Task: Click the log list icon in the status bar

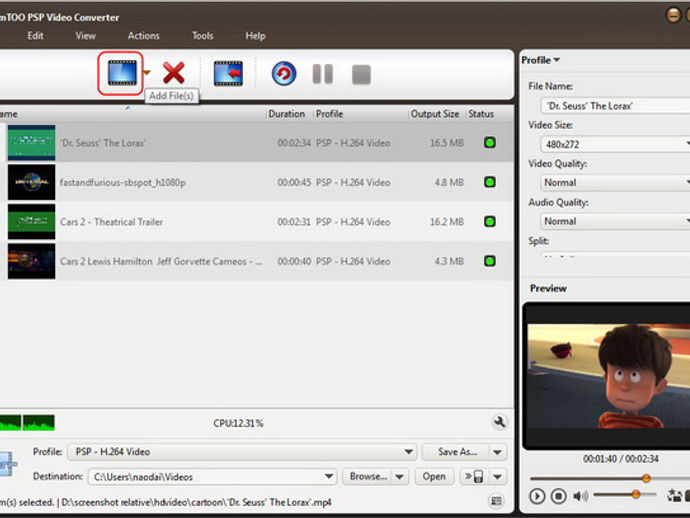Action: [496, 501]
